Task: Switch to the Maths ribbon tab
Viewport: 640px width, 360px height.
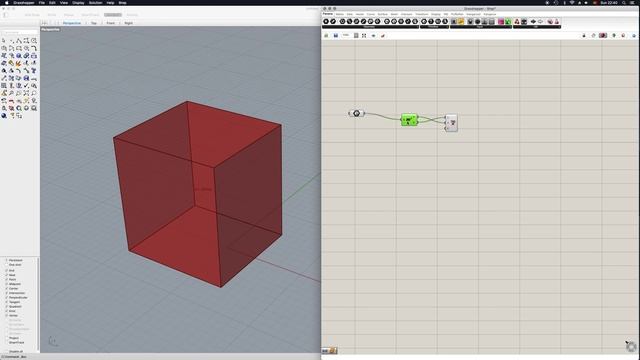Action: coord(340,14)
